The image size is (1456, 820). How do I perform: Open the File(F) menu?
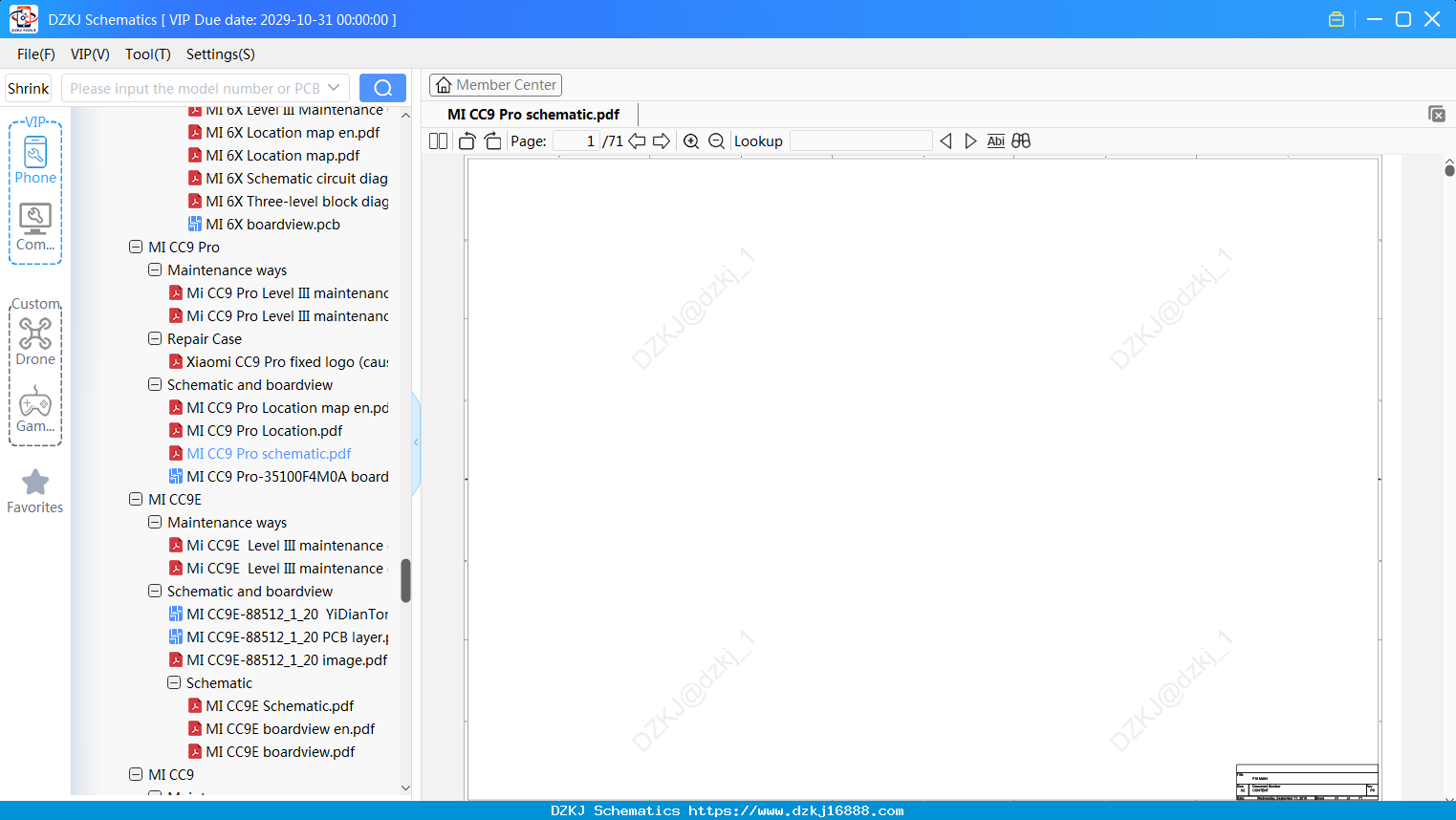pyautogui.click(x=36, y=54)
